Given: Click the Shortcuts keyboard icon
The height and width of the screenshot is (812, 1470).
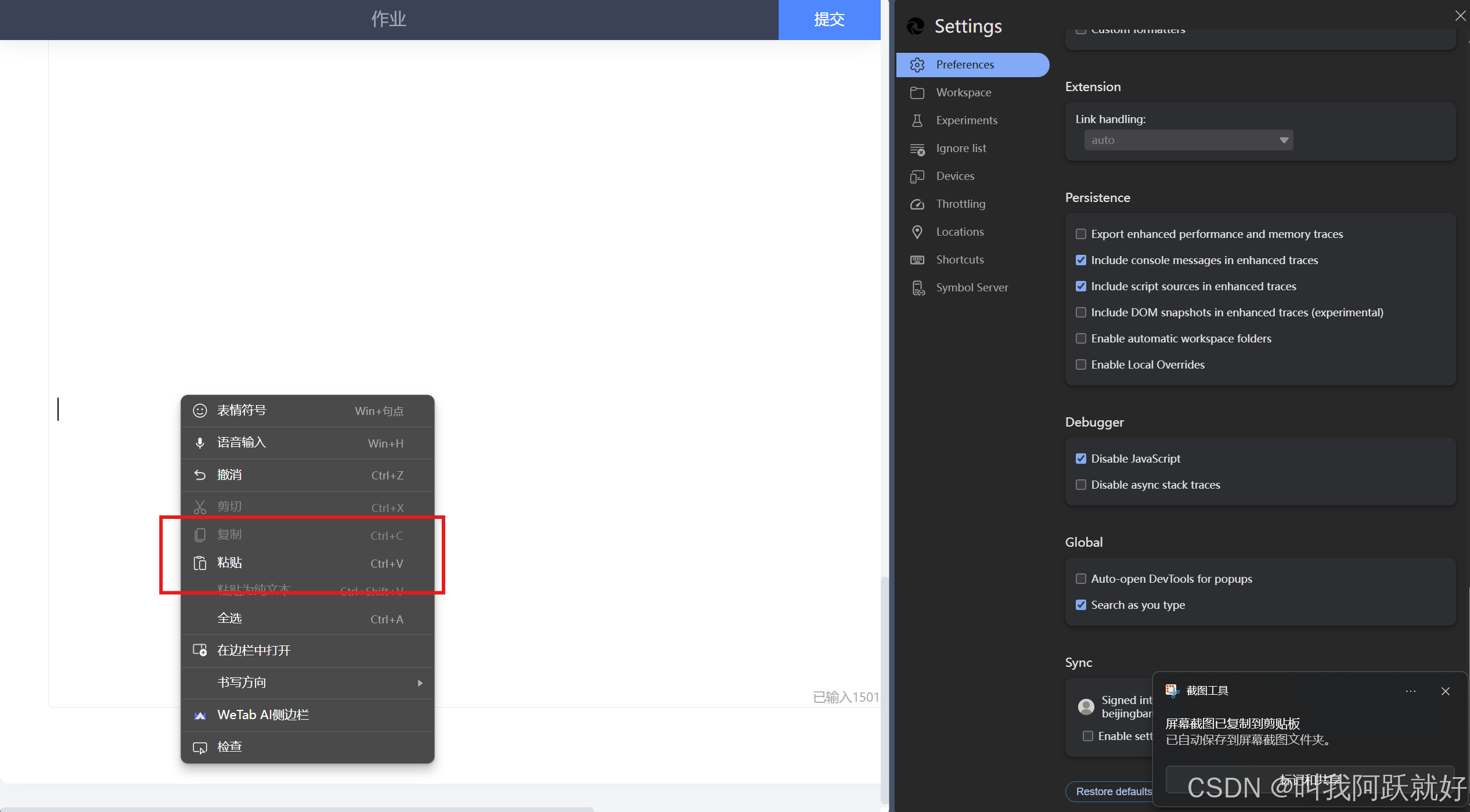Looking at the screenshot, I should [x=917, y=260].
